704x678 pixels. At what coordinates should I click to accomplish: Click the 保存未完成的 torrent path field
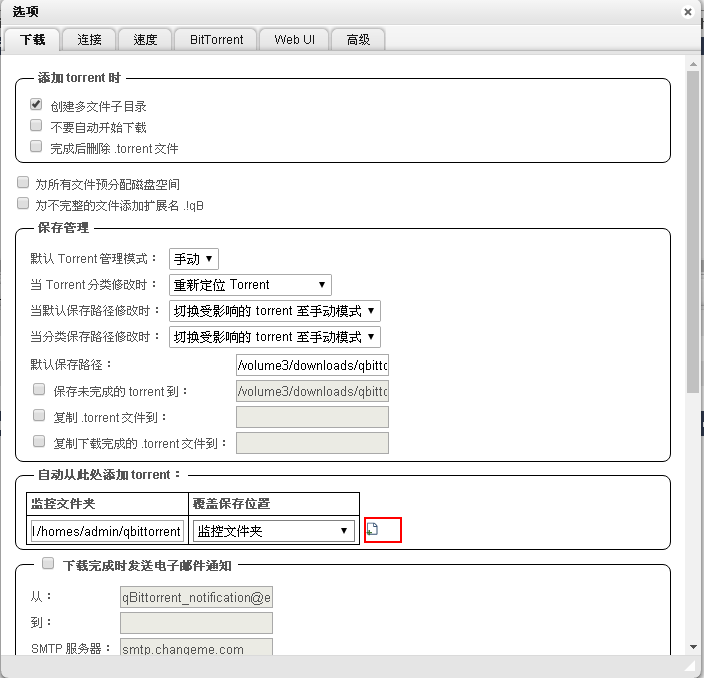[312, 391]
